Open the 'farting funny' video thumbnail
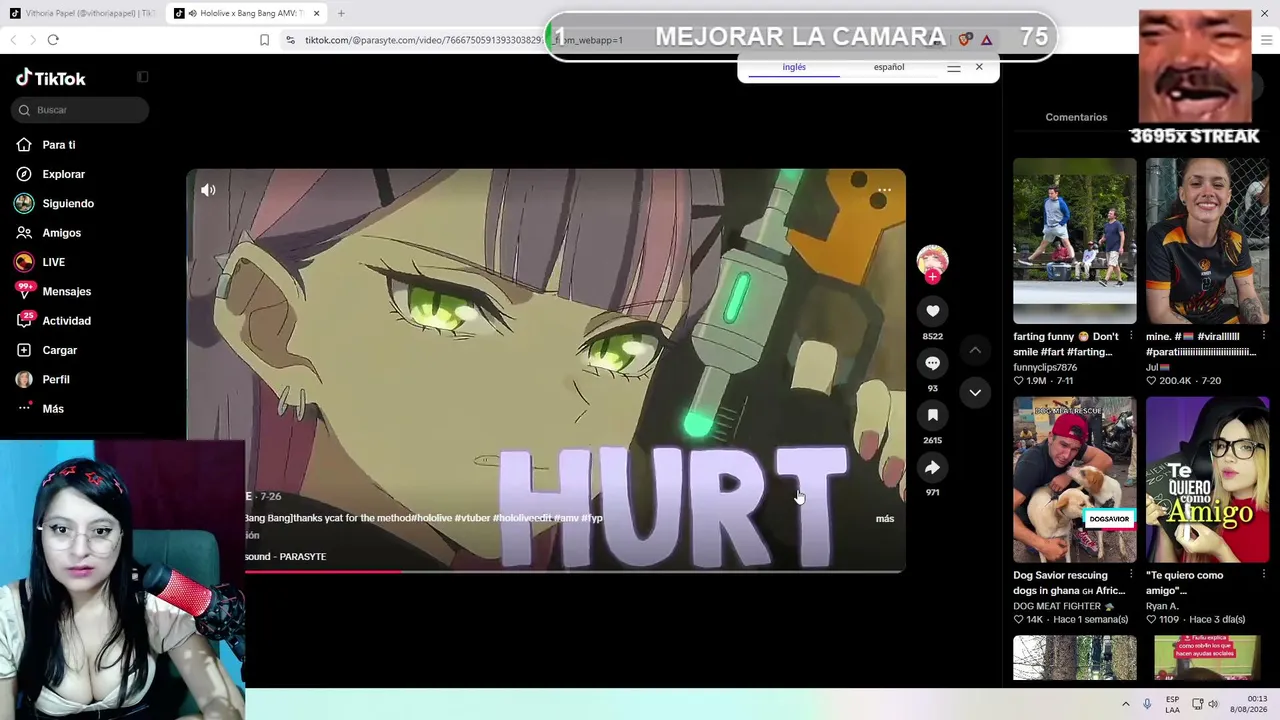Viewport: 1280px width, 720px height. pyautogui.click(x=1074, y=241)
